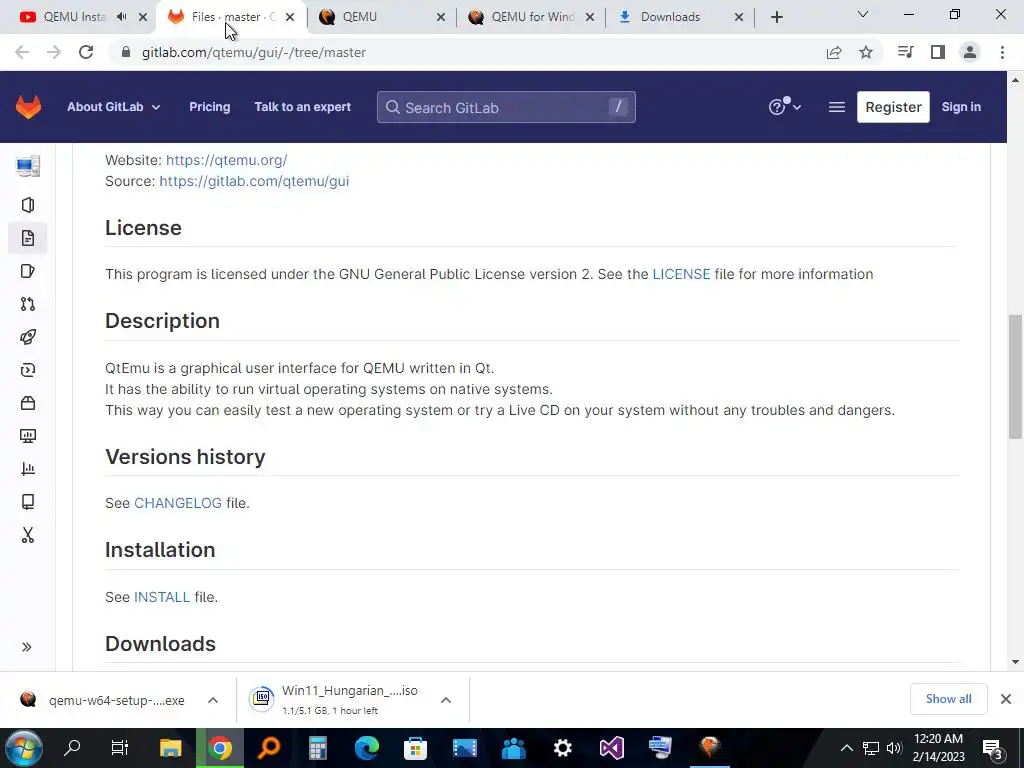Open File Explorer from taskbar
This screenshot has width=1024, height=768.
click(170, 748)
